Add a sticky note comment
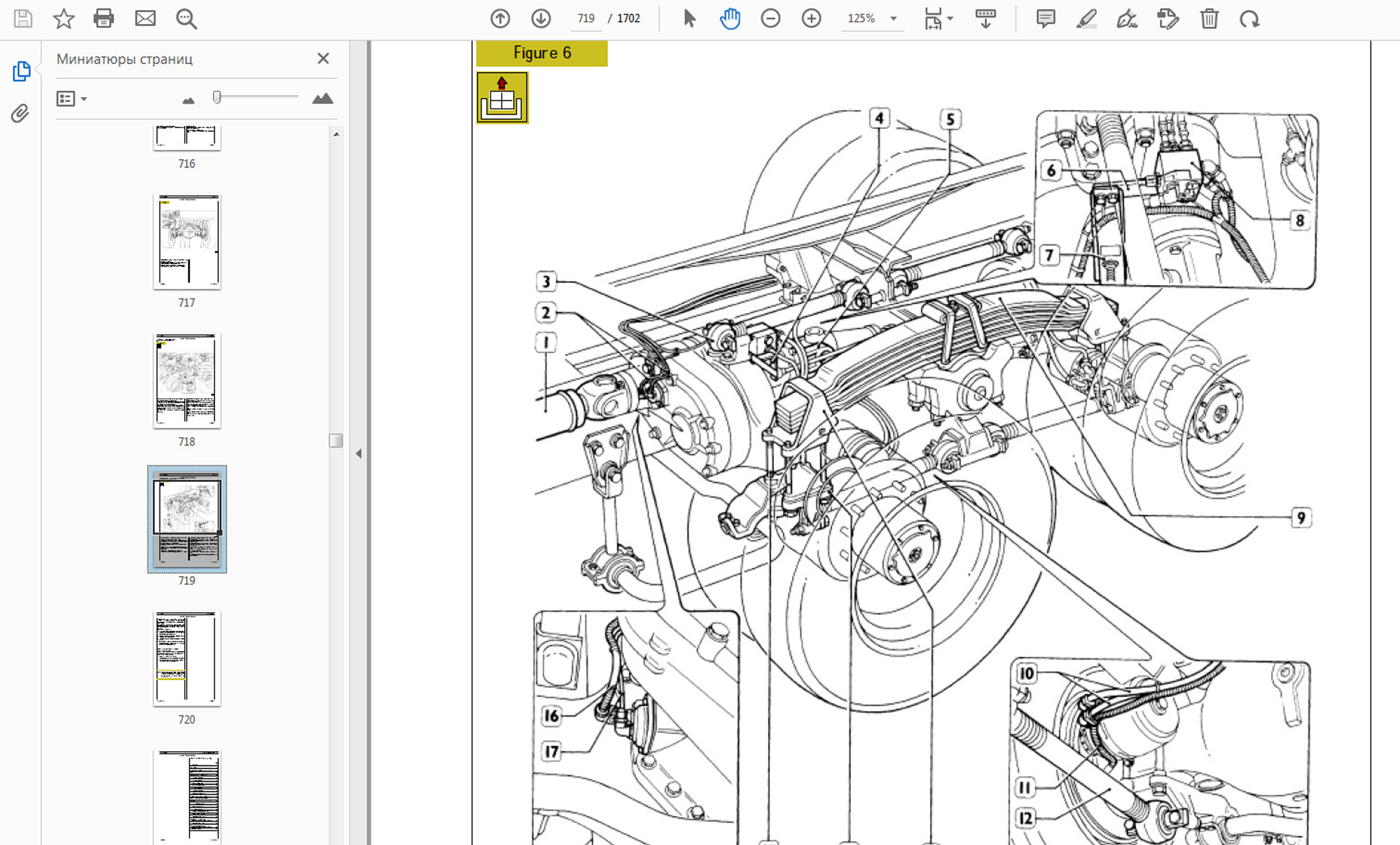This screenshot has width=1400, height=845. pos(1046,18)
